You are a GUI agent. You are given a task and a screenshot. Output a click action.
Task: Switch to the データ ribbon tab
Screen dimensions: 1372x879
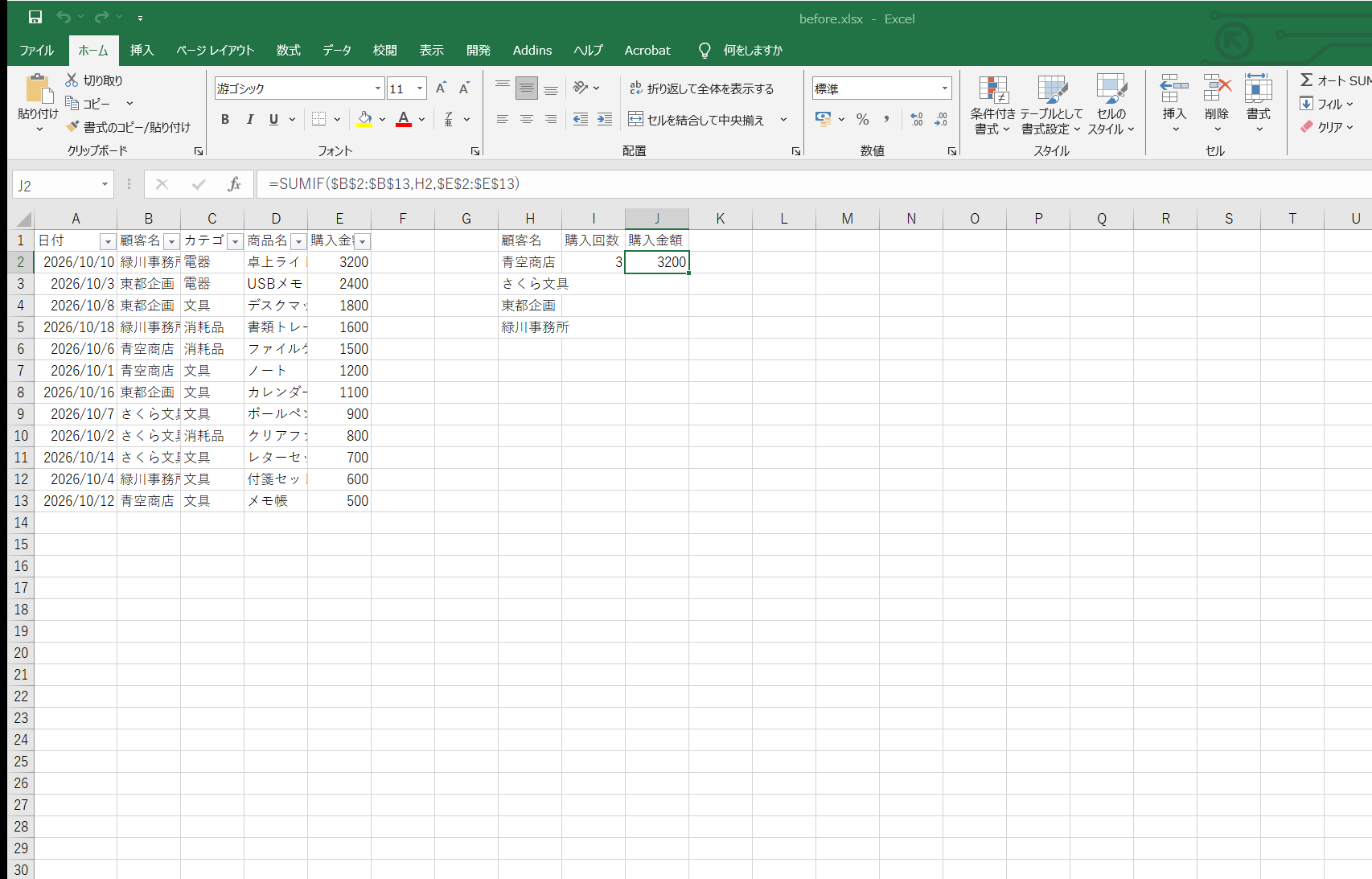coord(337,50)
